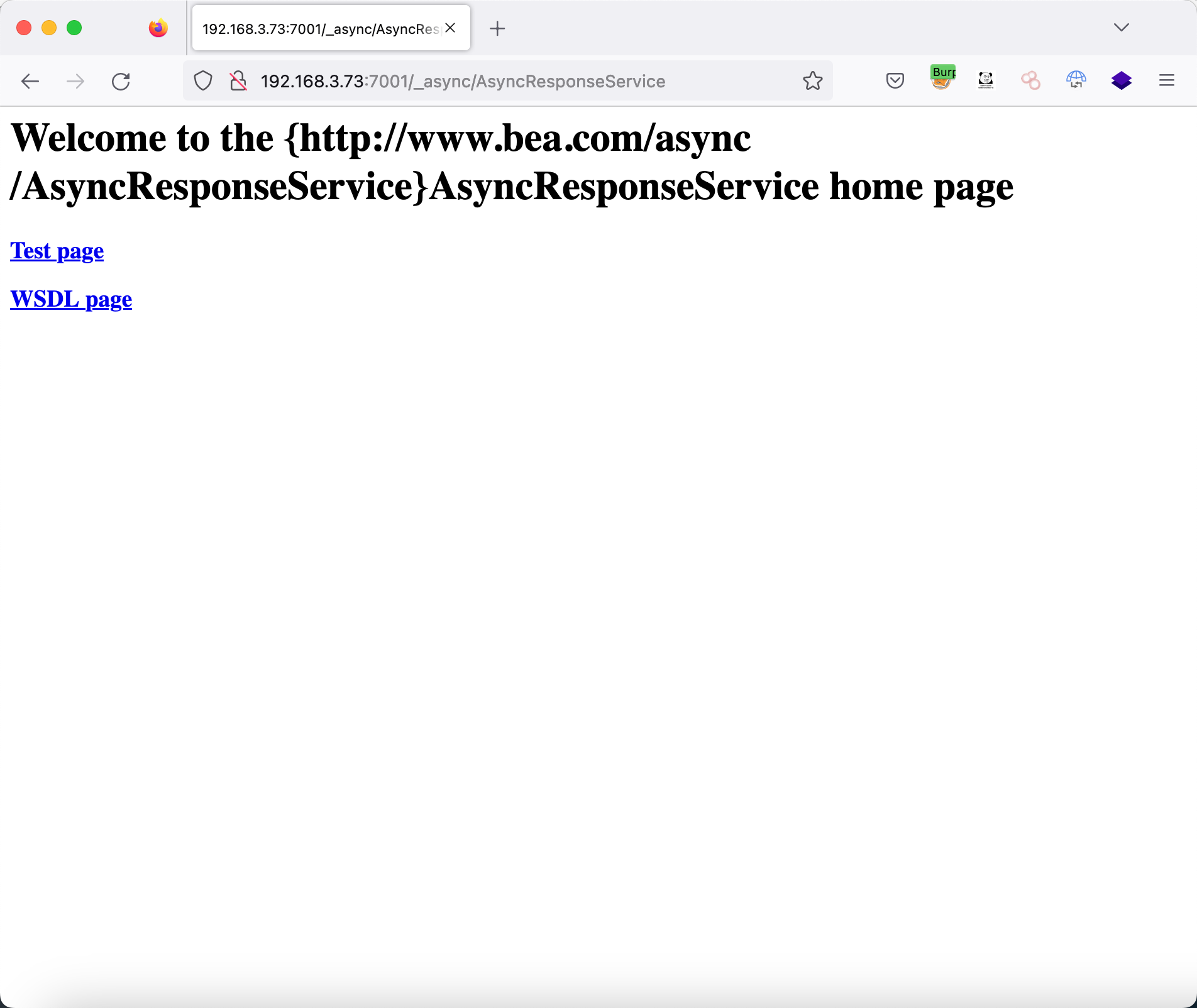Bookmark this page with the star
Image resolution: width=1197 pixels, height=1008 pixels.
coord(812,81)
